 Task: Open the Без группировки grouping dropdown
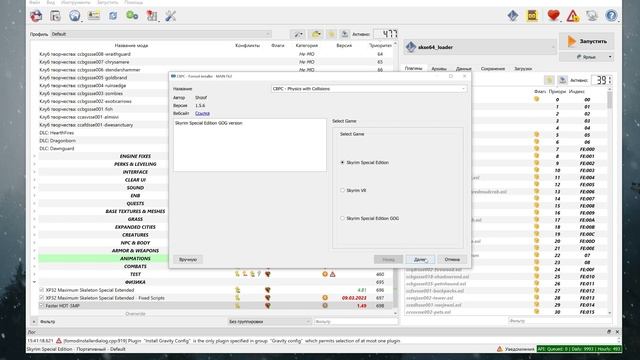[x=269, y=322]
